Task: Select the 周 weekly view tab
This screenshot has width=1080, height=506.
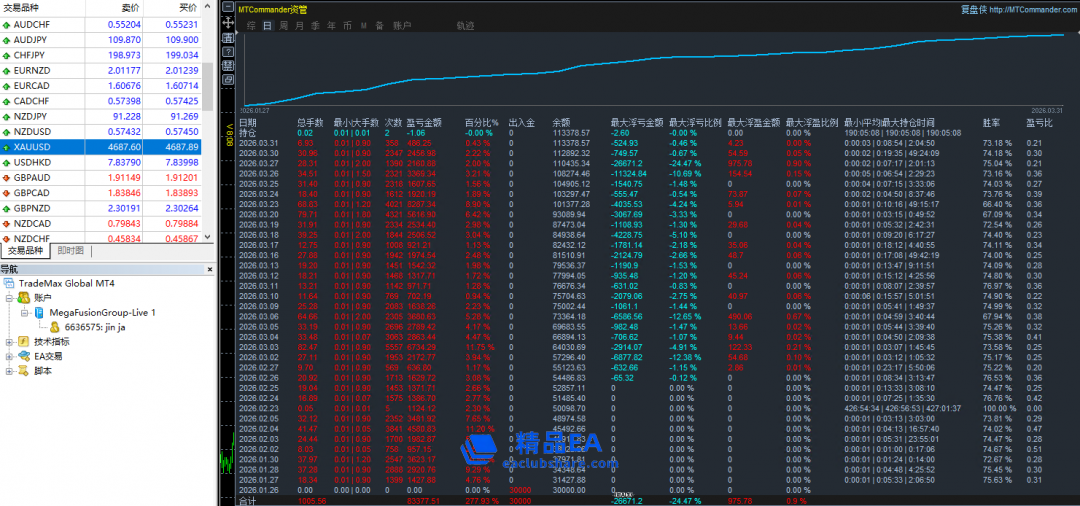Action: click(284, 24)
